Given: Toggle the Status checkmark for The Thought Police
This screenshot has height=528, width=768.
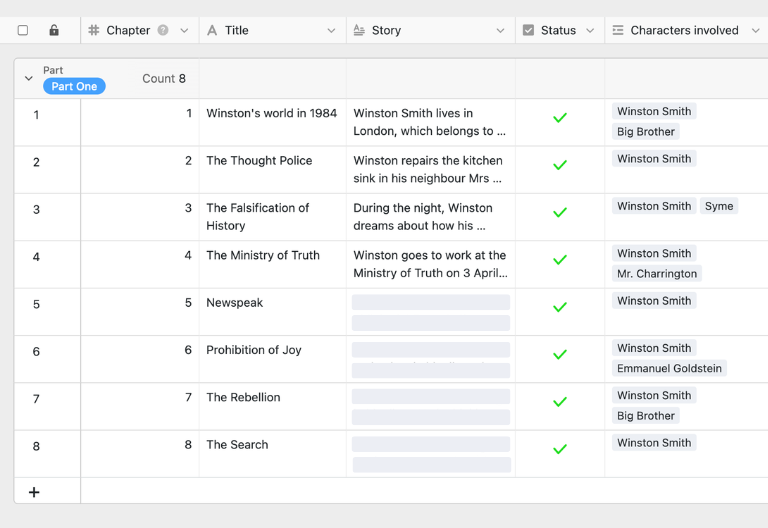Looking at the screenshot, I should tap(560, 165).
